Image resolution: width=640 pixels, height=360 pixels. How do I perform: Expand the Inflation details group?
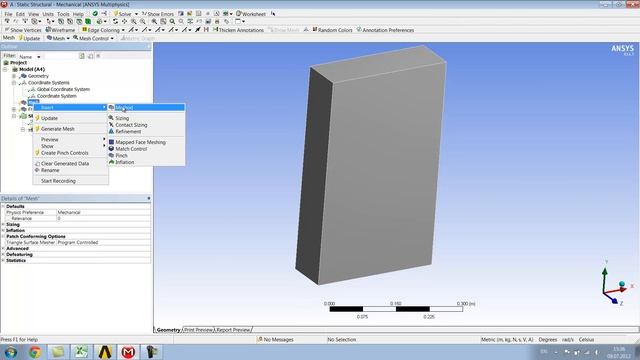3,230
